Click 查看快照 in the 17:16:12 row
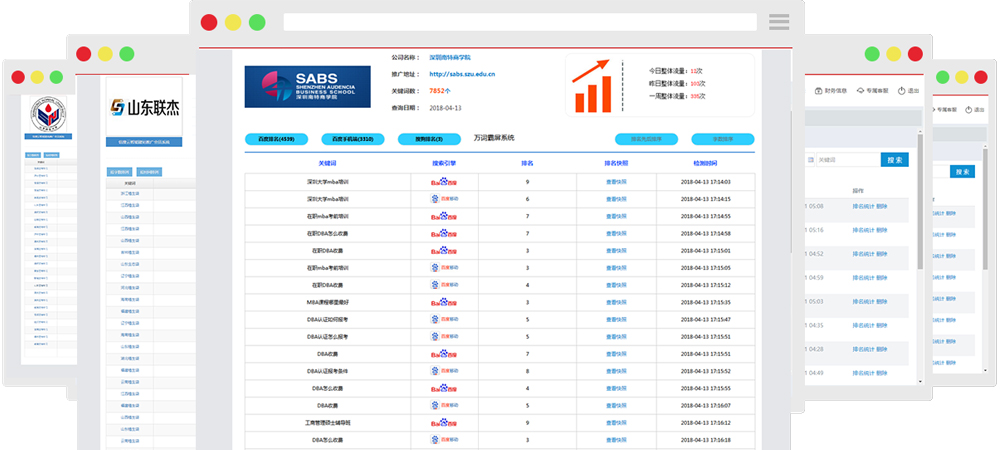1000x450 pixels. (616, 423)
